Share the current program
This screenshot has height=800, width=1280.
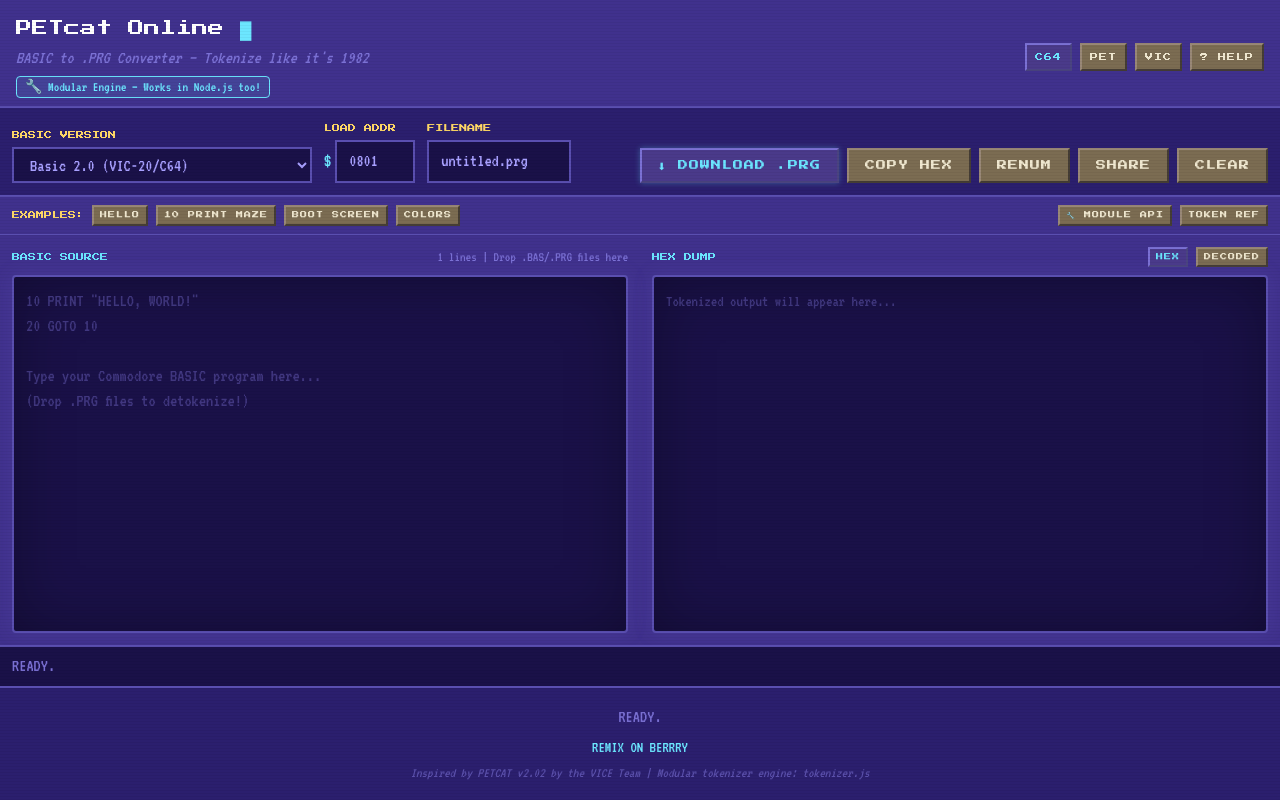click(x=1123, y=165)
